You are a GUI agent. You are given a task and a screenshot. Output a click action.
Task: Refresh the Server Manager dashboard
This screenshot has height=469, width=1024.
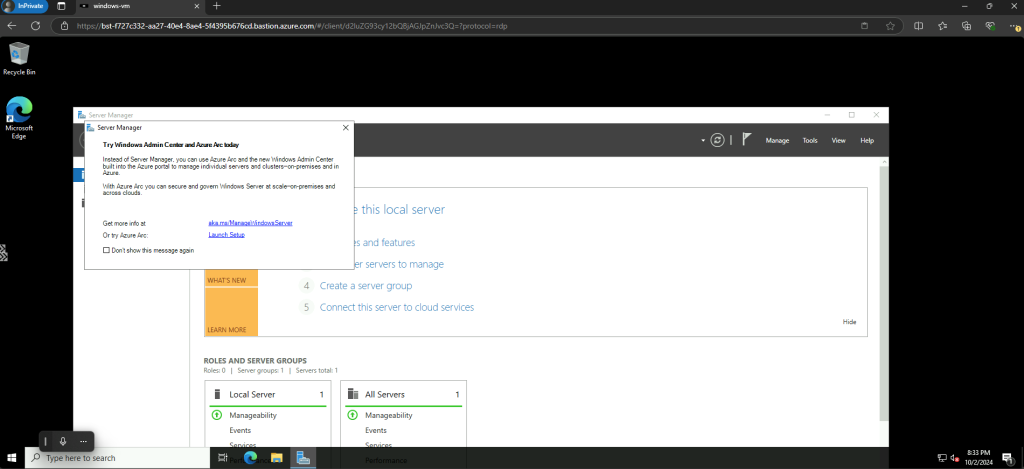pyautogui.click(x=717, y=140)
